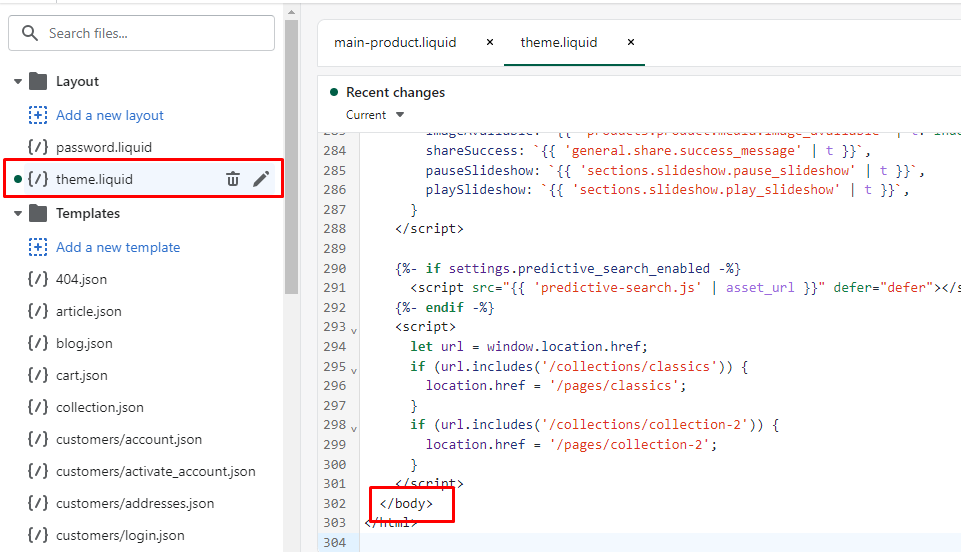This screenshot has width=961, height=552.
Task: Click the Templates folder icon
Action: pyautogui.click(x=38, y=213)
